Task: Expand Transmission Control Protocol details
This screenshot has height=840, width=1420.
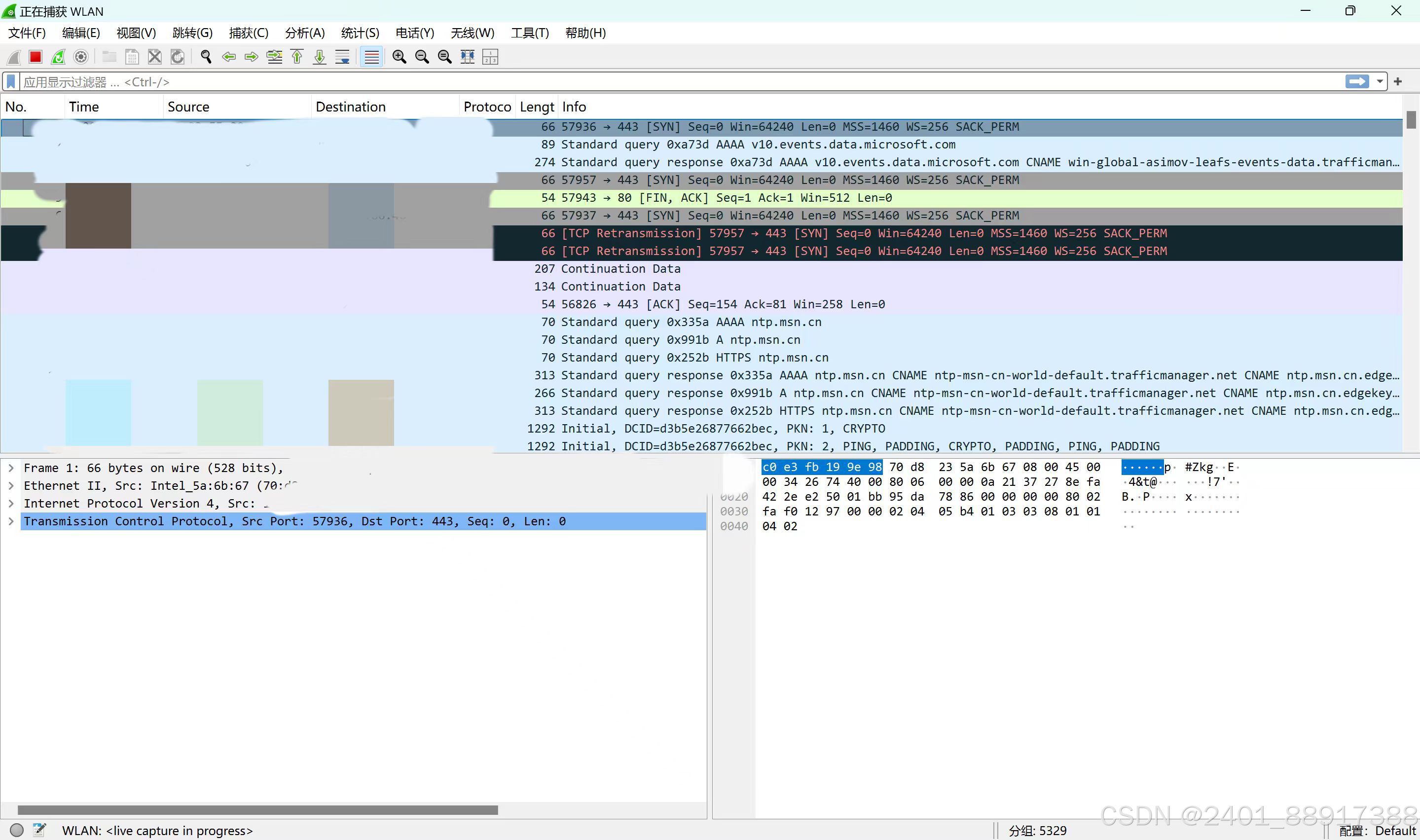Action: click(11, 521)
